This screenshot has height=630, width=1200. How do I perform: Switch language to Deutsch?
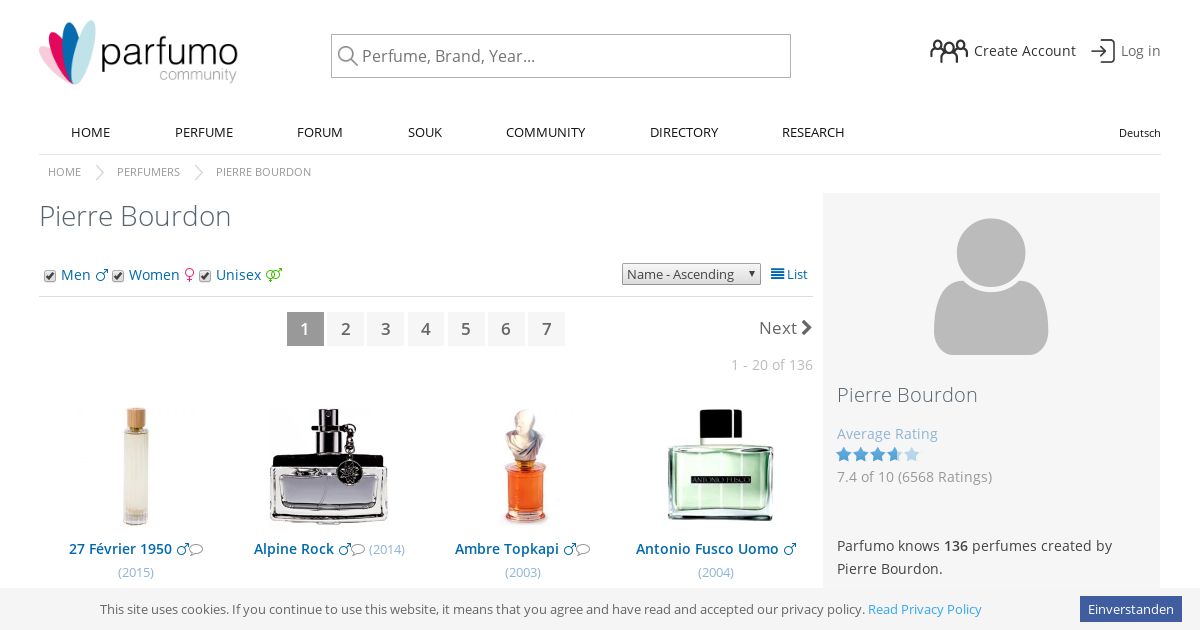point(1139,133)
